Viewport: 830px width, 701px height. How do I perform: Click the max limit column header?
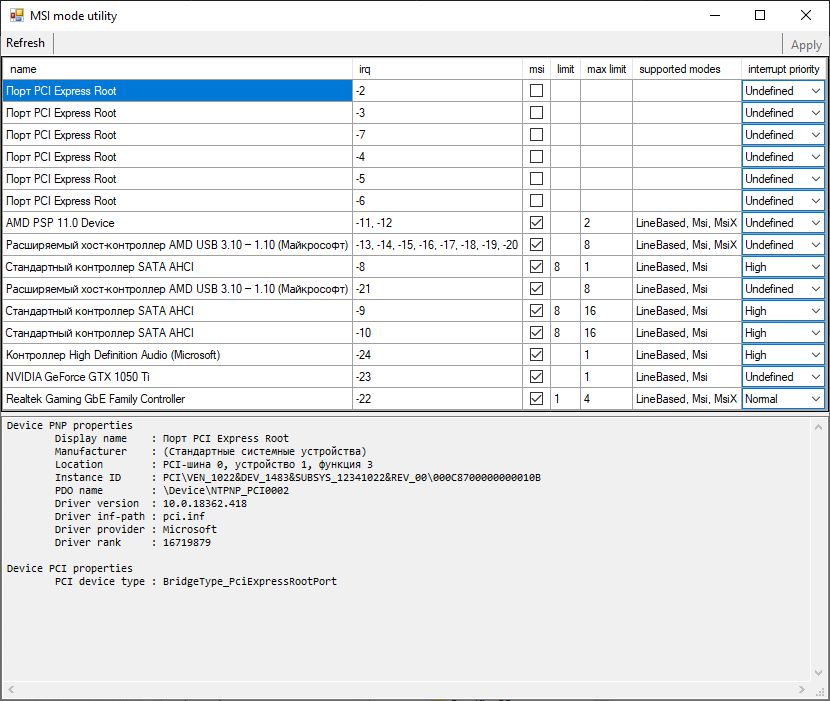607,69
